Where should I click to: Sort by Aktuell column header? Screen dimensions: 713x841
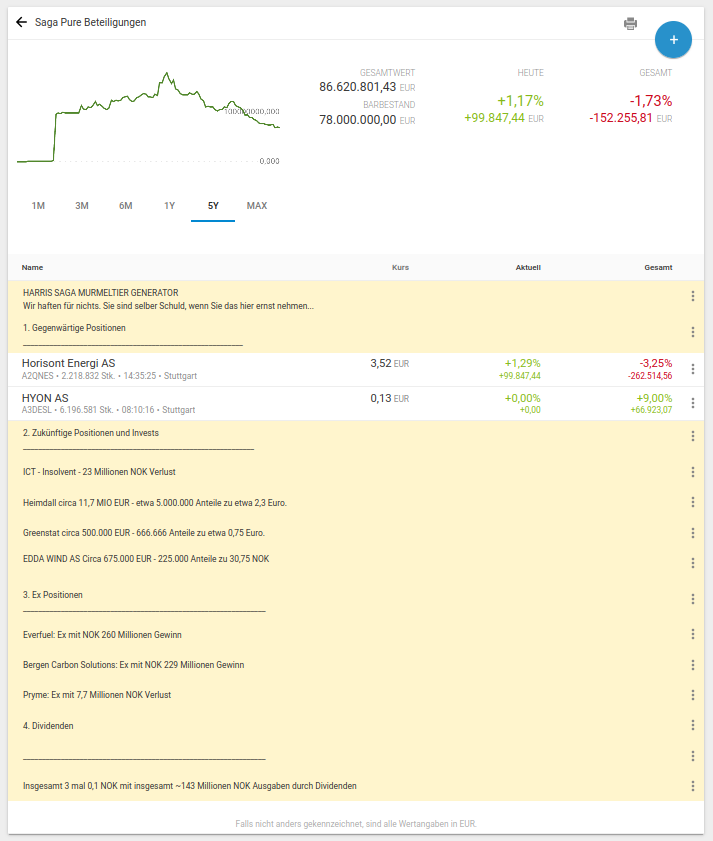point(528,267)
